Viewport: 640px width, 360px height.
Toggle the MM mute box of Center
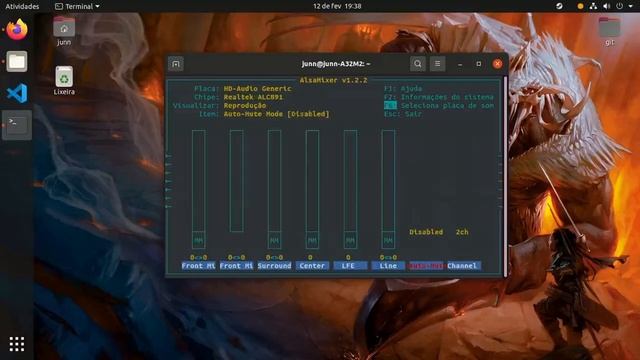(x=312, y=240)
